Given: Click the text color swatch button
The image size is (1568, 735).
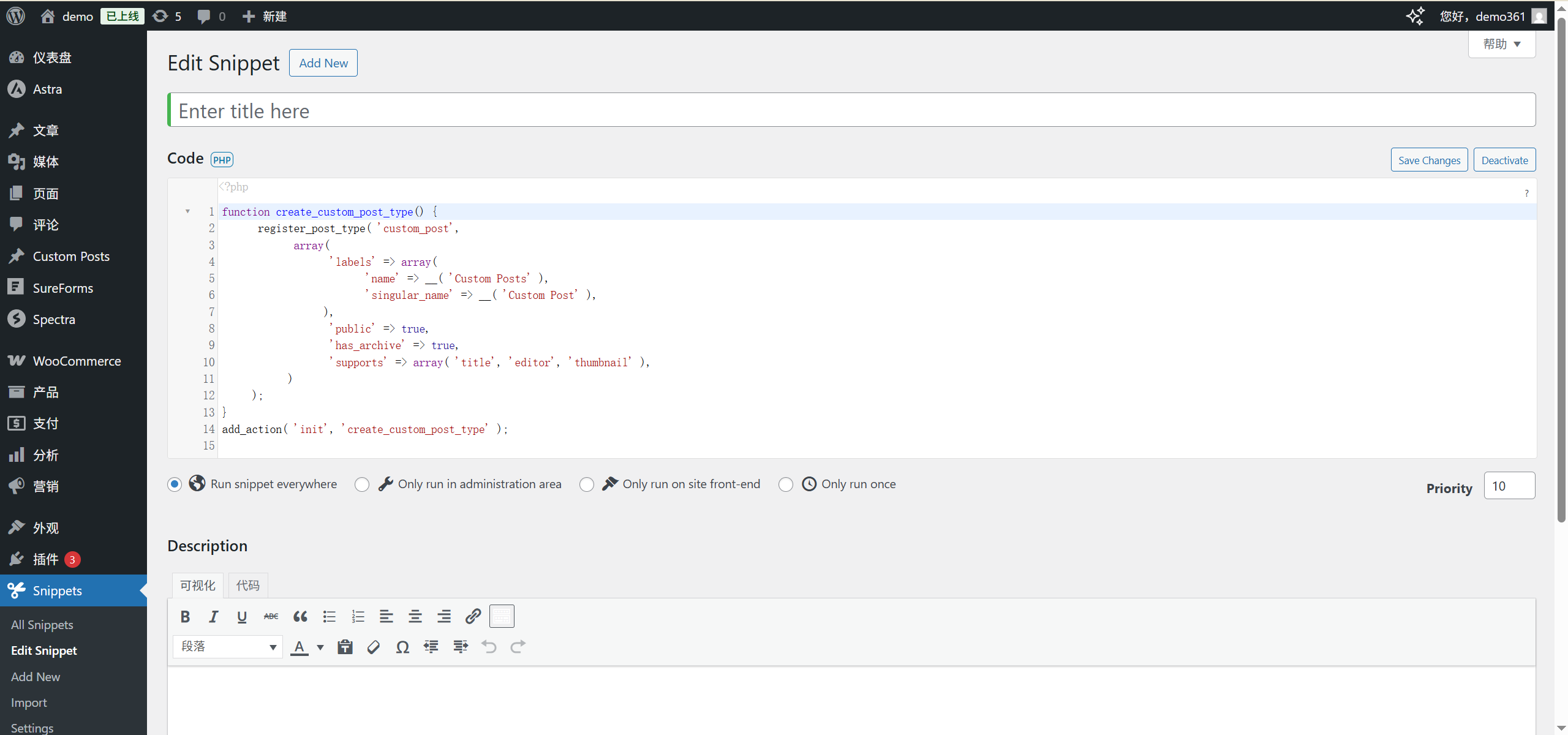Looking at the screenshot, I should [299, 647].
